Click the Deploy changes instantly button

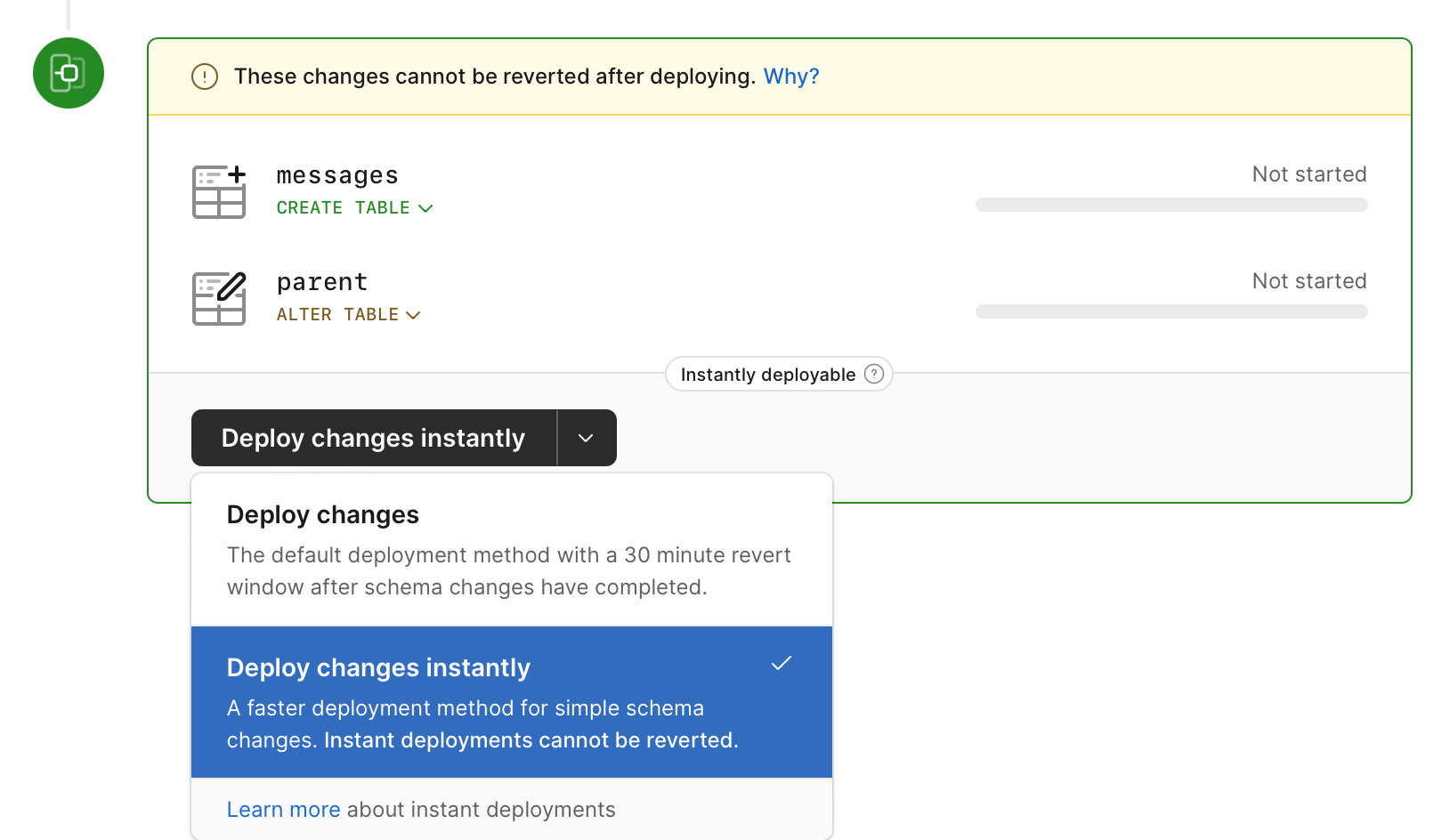click(x=374, y=438)
